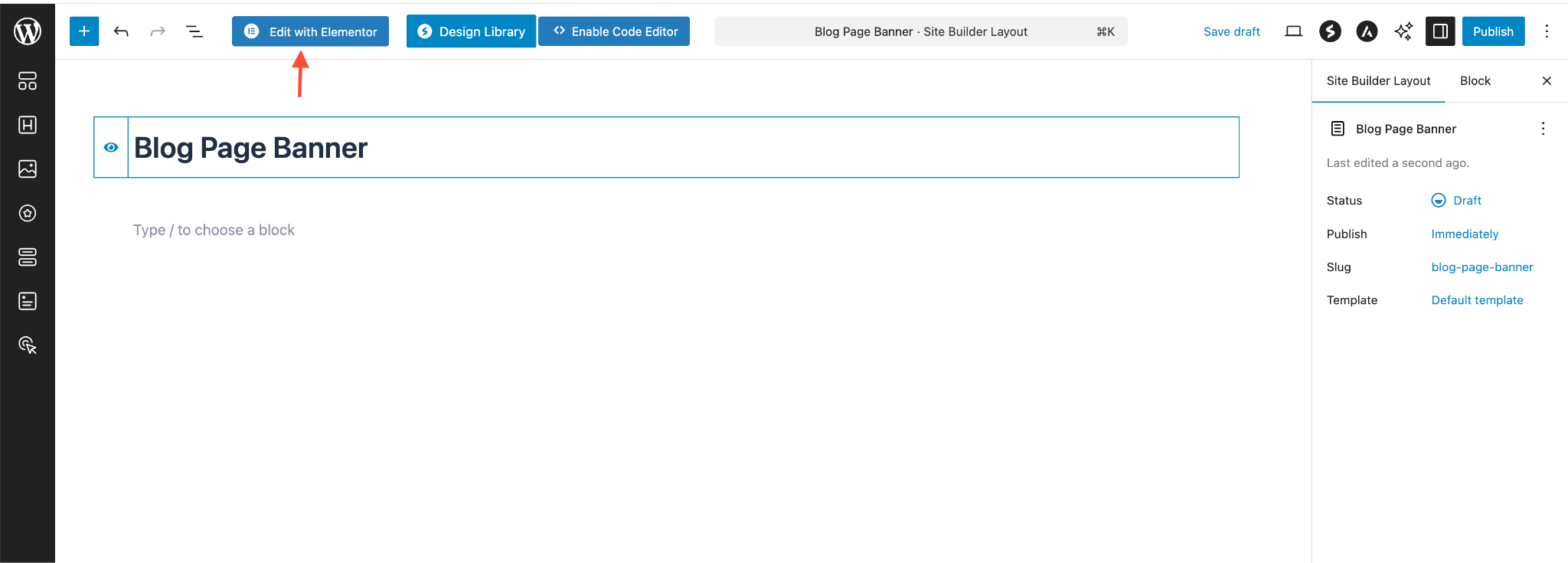The height and width of the screenshot is (563, 1568).
Task: Open the Immediately publish date picker
Action: [1464, 234]
